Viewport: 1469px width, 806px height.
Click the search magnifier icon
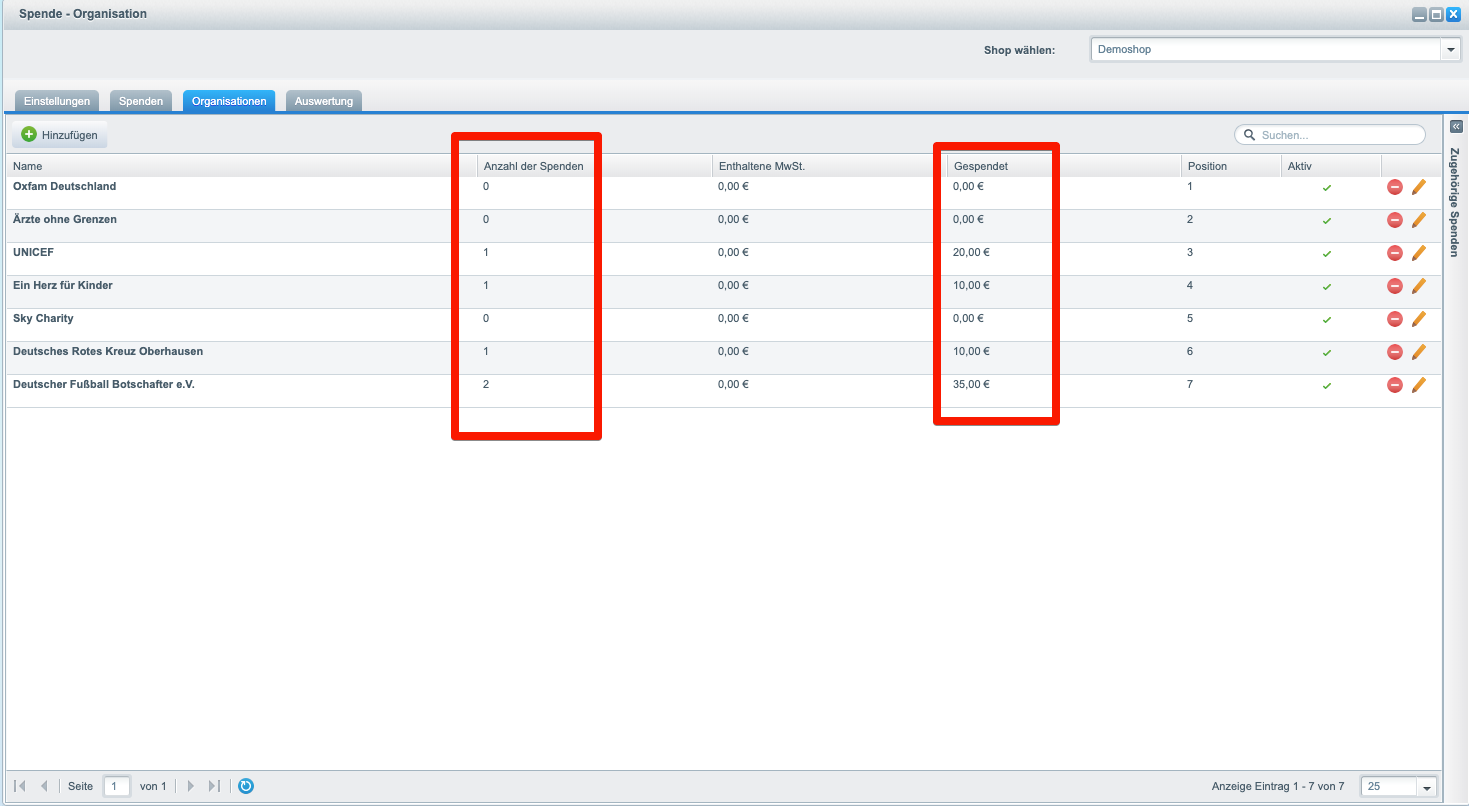tap(1250, 135)
